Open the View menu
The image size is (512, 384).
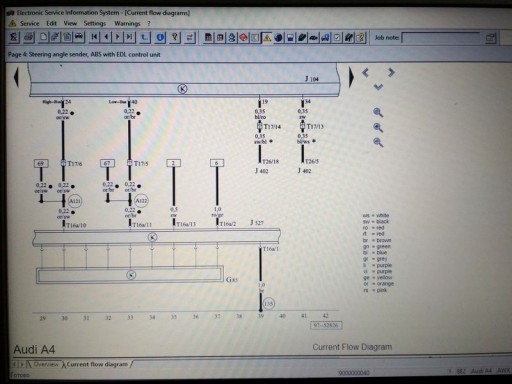pos(70,23)
